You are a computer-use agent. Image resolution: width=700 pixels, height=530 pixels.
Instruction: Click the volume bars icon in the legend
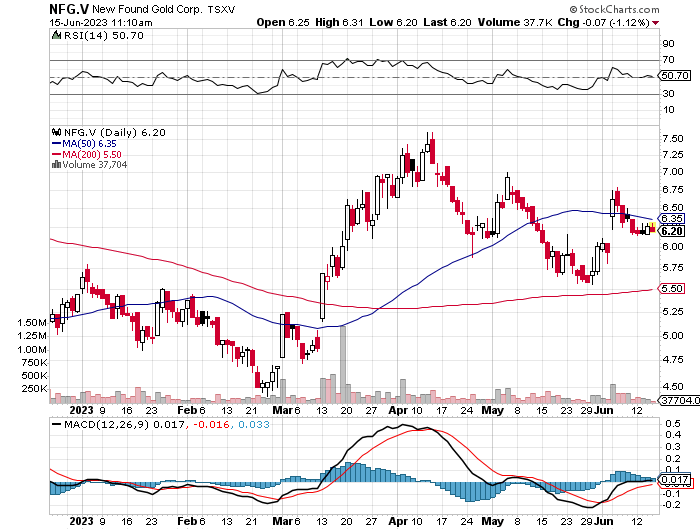point(56,164)
